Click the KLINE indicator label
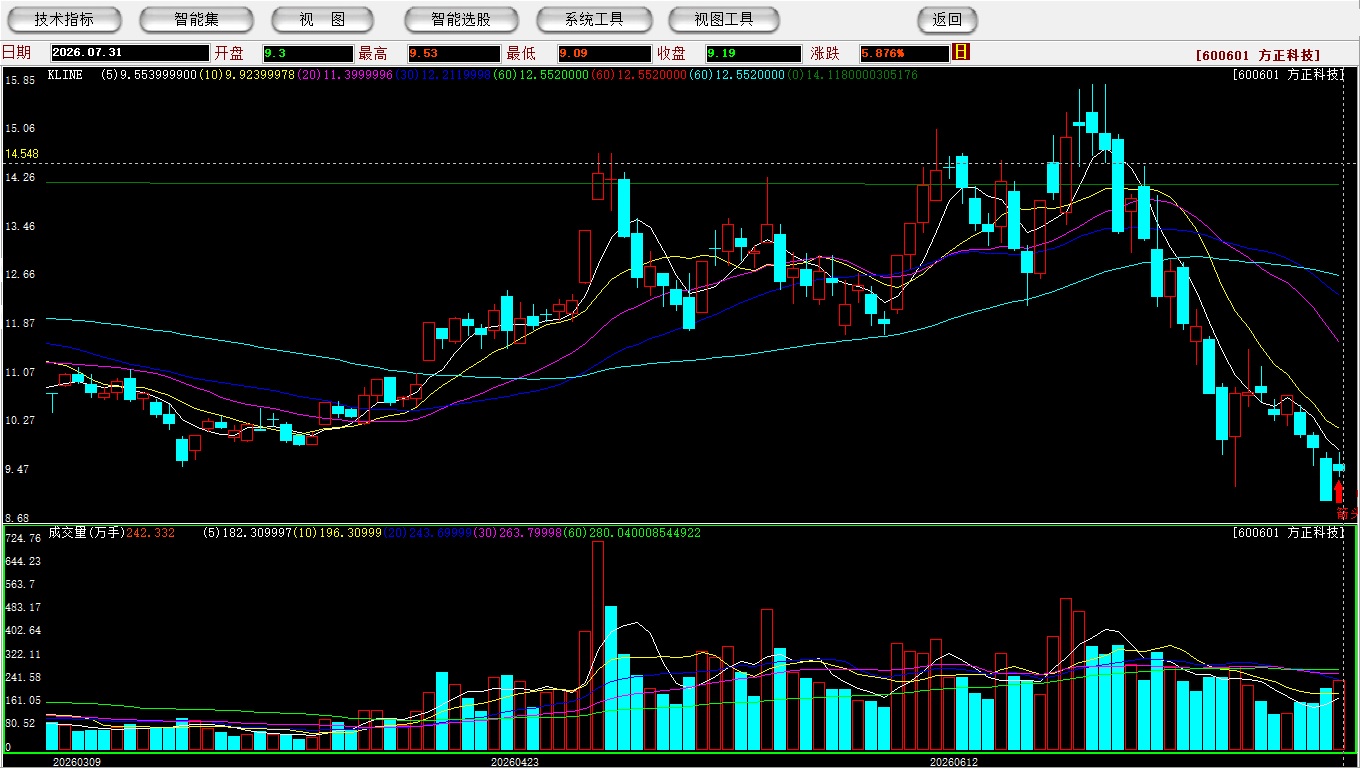Viewport: 1360px width, 768px height. click(65, 75)
